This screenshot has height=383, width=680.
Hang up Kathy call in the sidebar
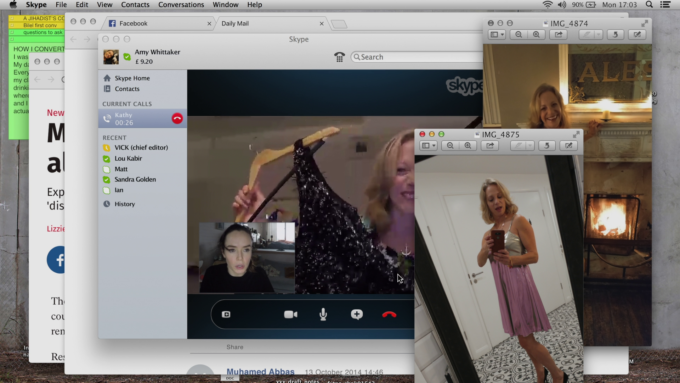pos(177,118)
